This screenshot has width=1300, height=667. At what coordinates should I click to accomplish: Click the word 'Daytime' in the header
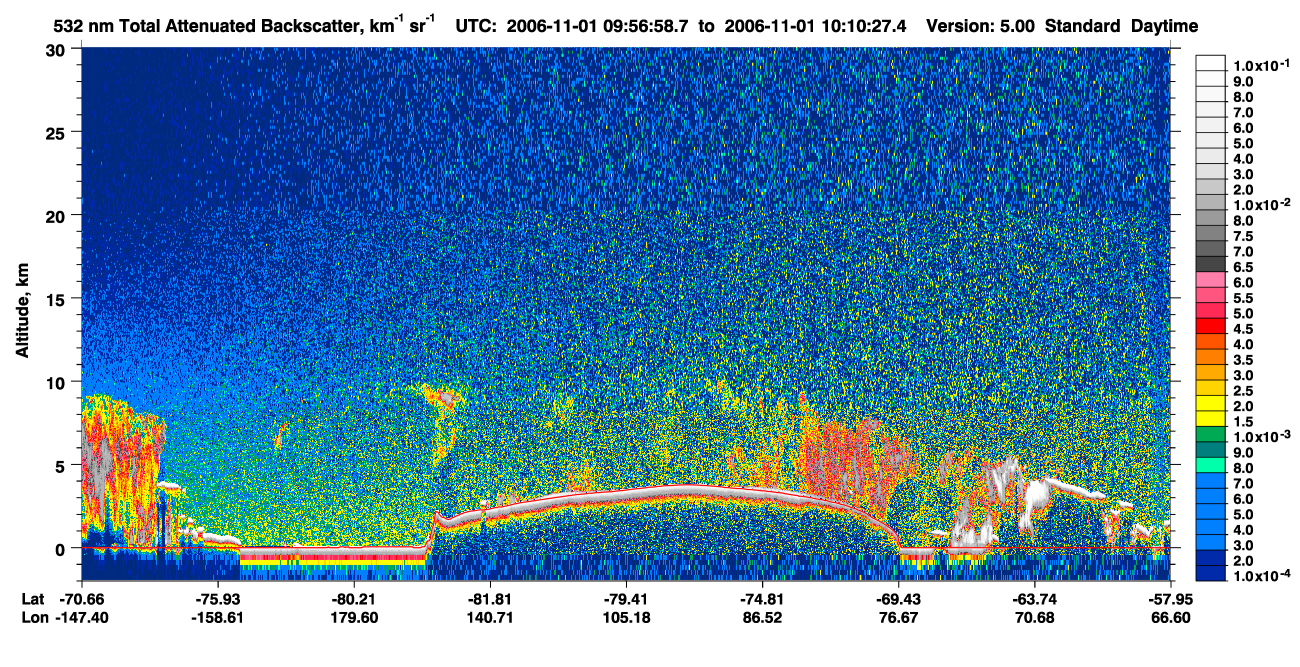pos(1165,26)
